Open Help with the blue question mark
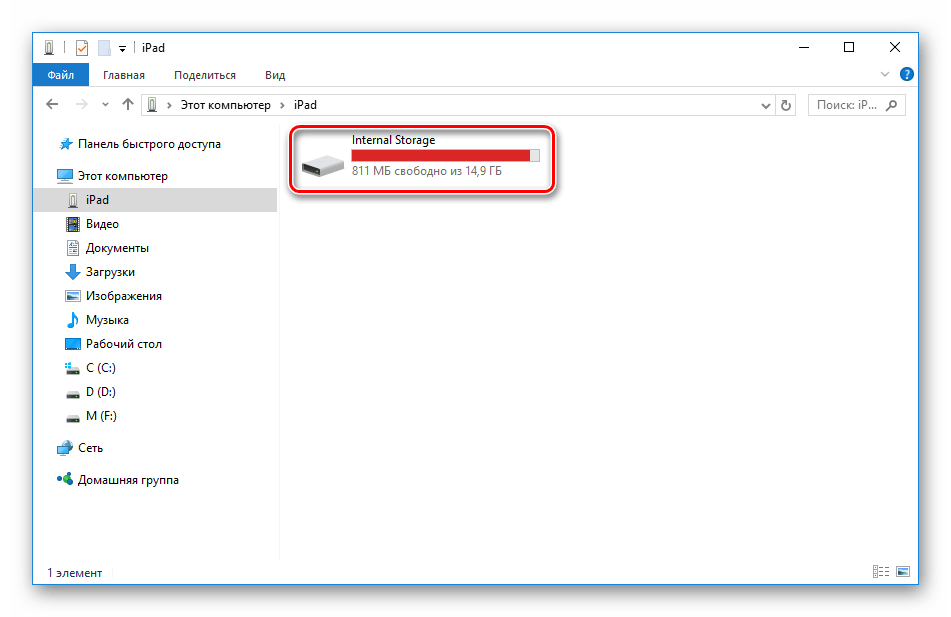The width and height of the screenshot is (951, 617). (906, 75)
